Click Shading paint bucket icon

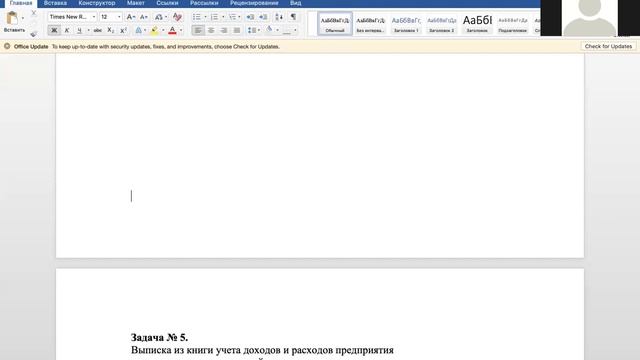(269, 30)
